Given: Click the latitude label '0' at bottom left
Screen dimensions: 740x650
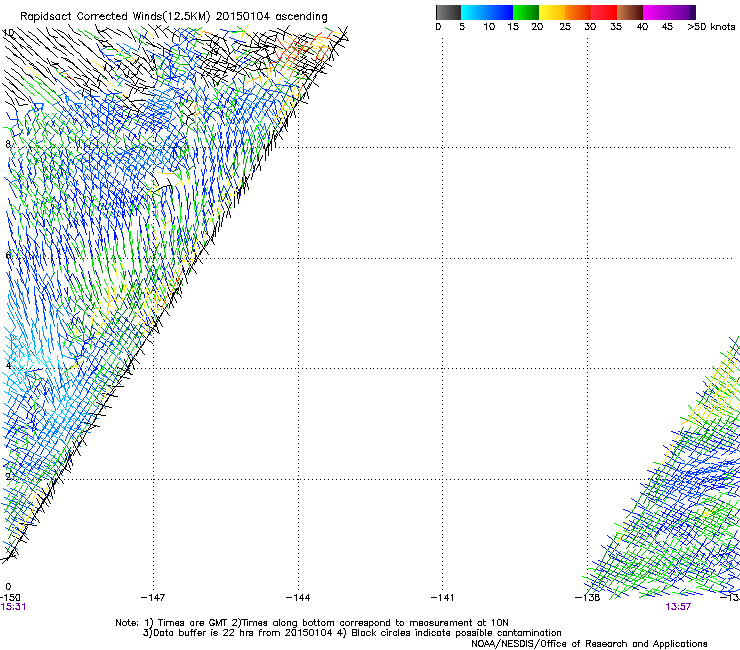Looking at the screenshot, I should tap(8, 587).
